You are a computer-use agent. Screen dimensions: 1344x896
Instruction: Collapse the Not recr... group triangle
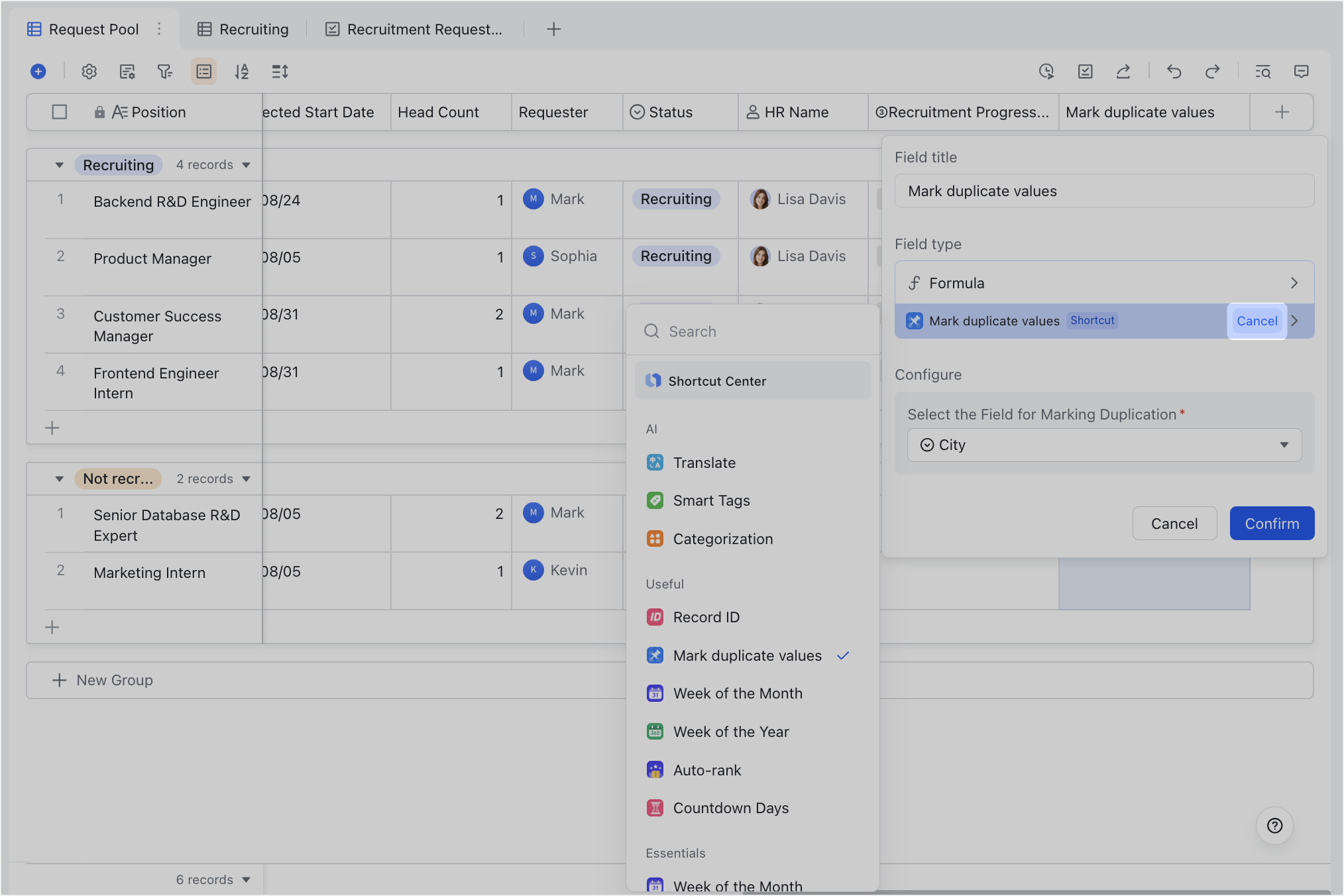[60, 479]
